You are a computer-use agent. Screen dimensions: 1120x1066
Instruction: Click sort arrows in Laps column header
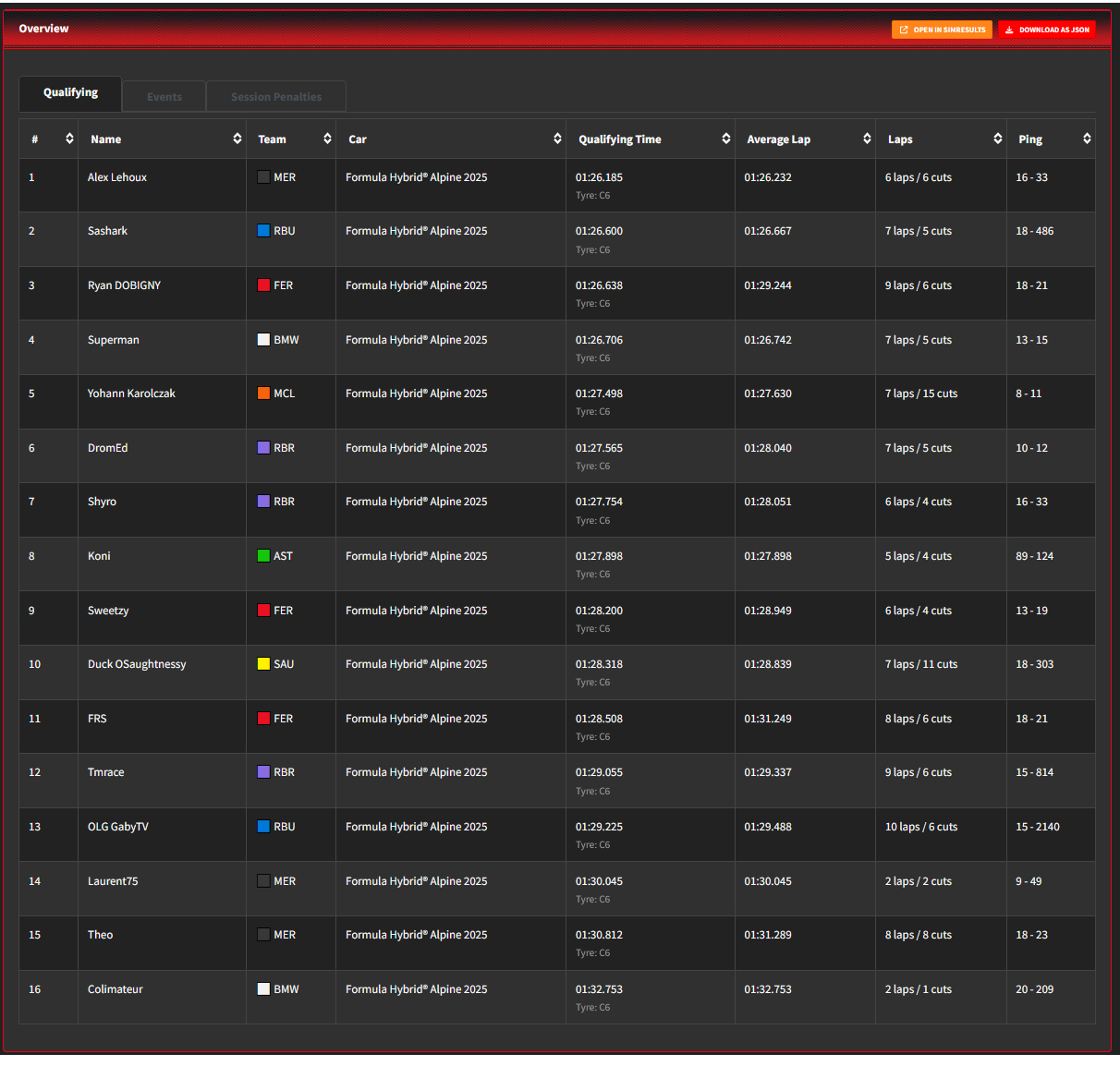[x=997, y=139]
